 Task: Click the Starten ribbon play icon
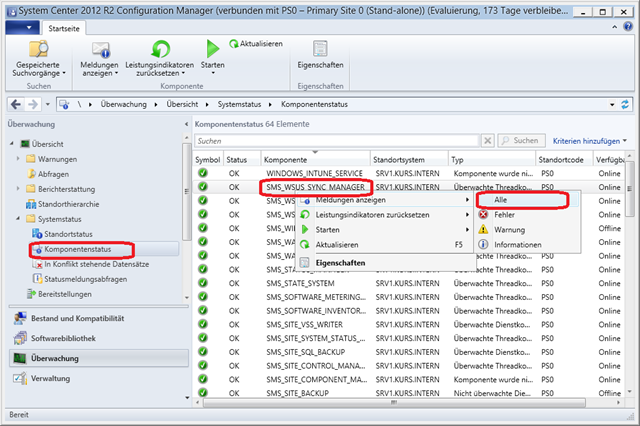212,49
